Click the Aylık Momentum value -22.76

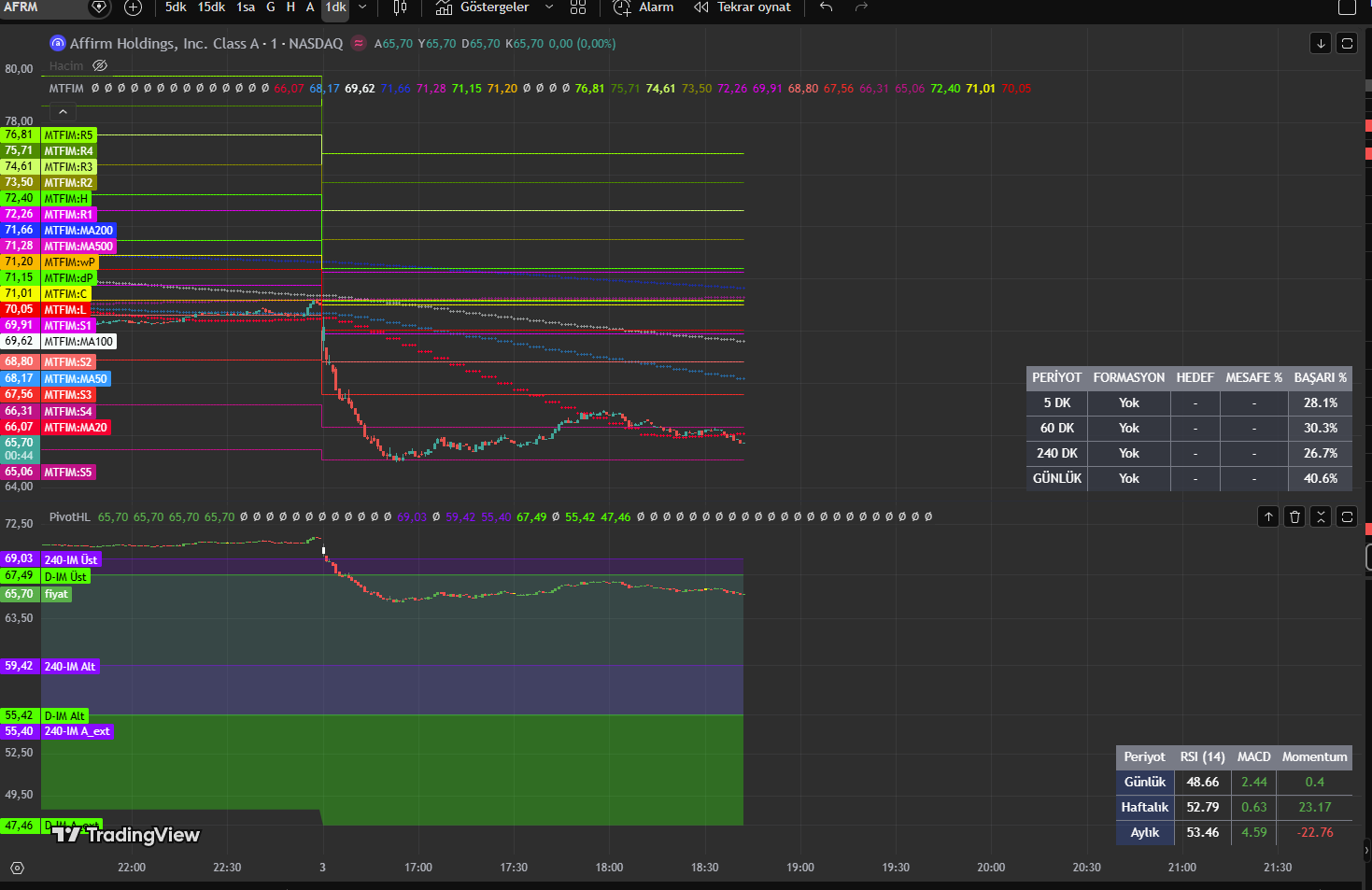point(1315,832)
